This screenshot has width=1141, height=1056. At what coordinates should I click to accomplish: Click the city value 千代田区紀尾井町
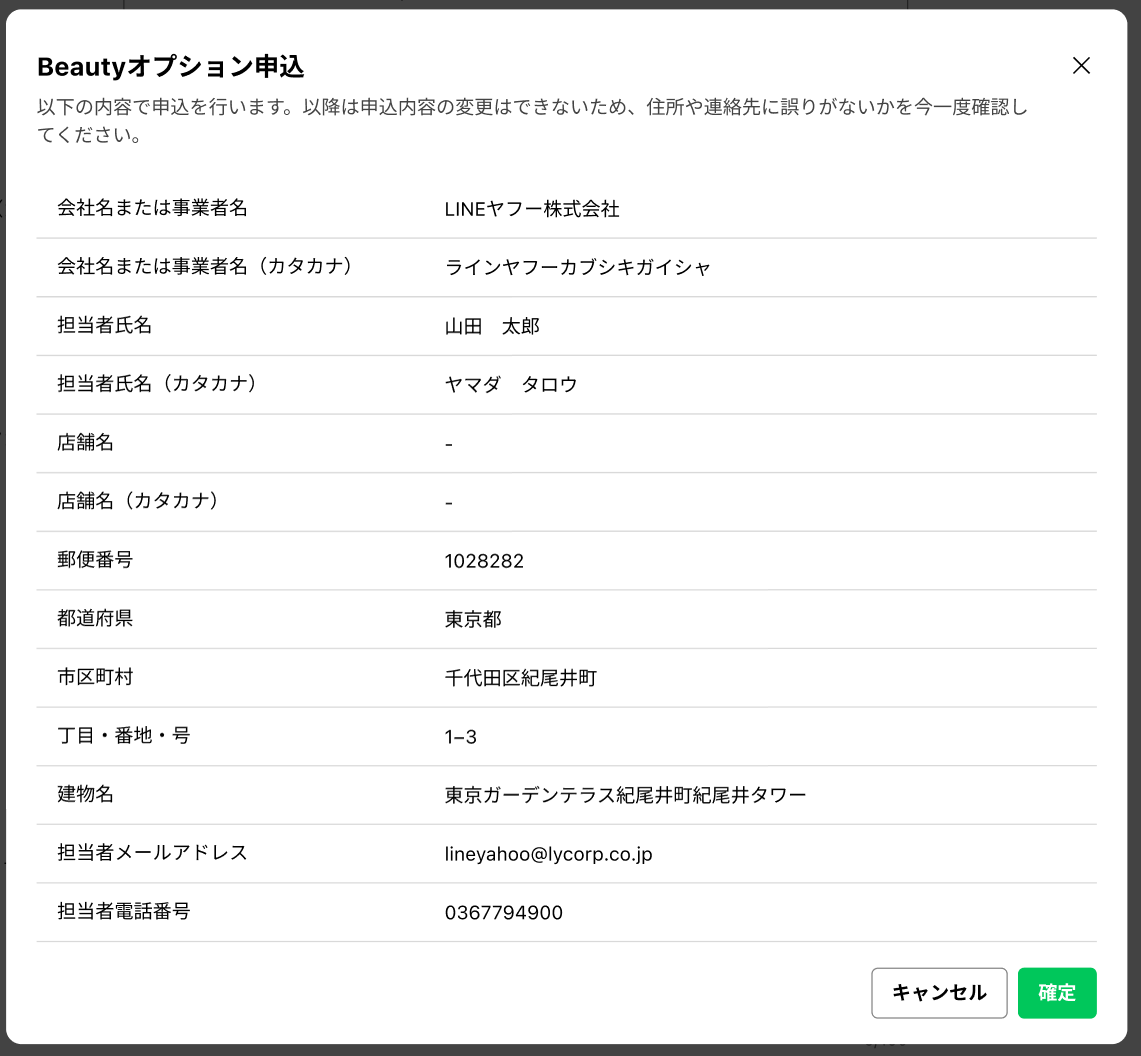pos(520,678)
